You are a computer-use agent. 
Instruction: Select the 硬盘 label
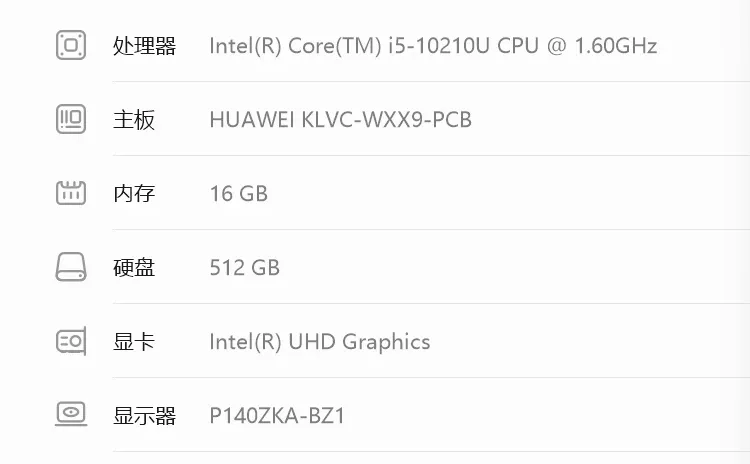(x=134, y=268)
